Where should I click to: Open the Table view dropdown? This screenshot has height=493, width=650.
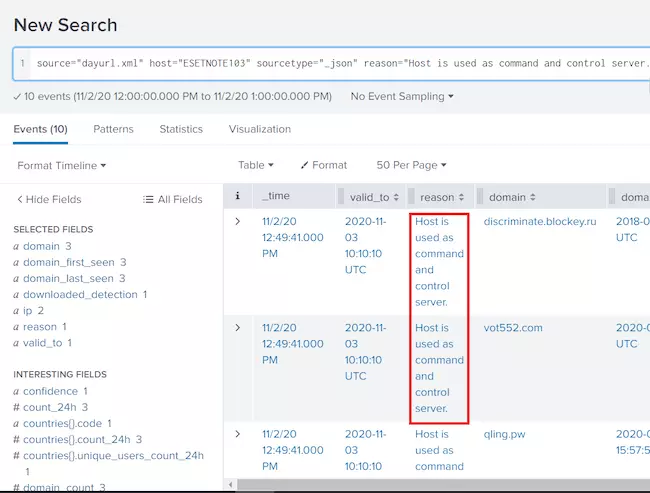pos(256,165)
